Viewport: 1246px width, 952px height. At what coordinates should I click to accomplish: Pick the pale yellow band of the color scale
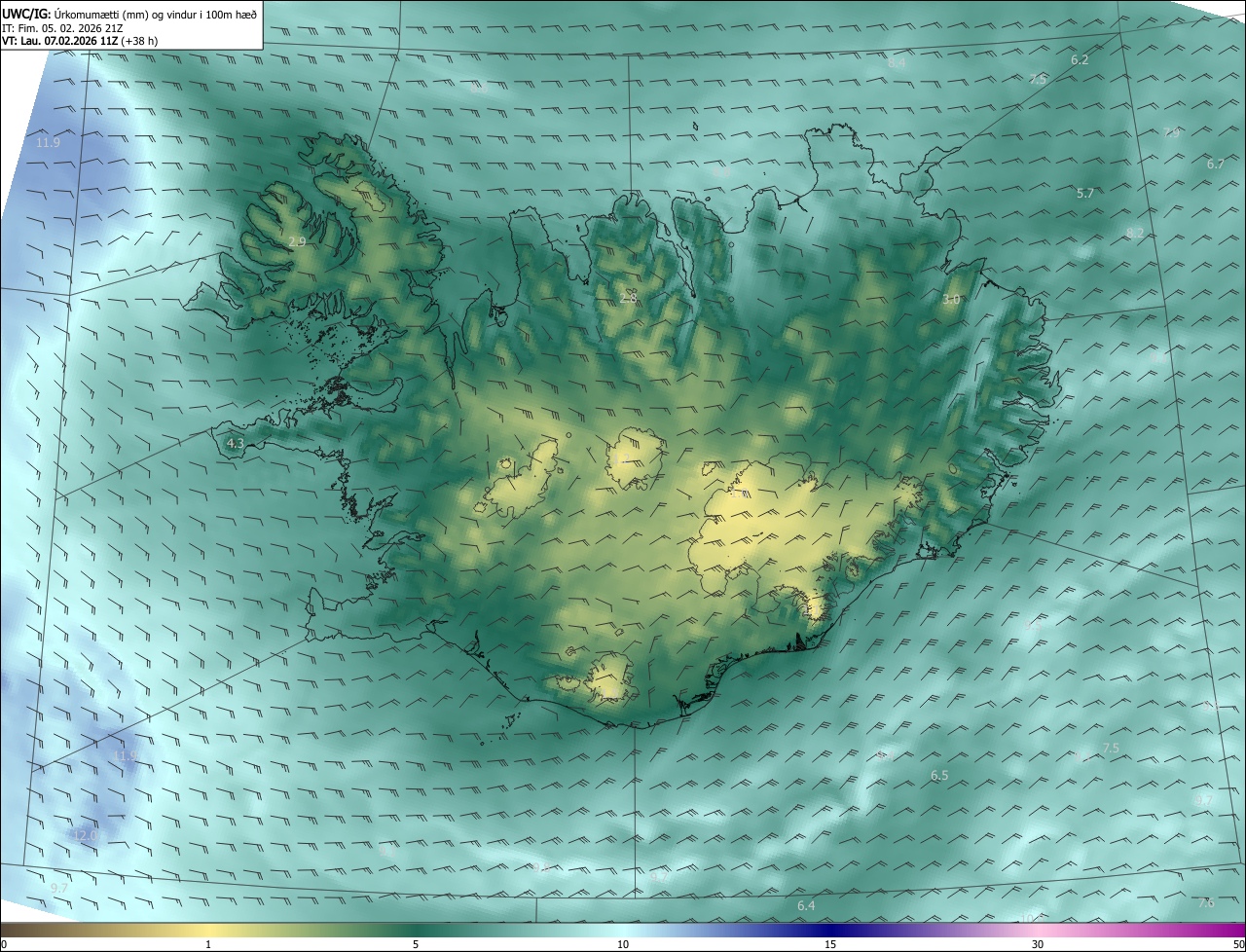(x=208, y=930)
